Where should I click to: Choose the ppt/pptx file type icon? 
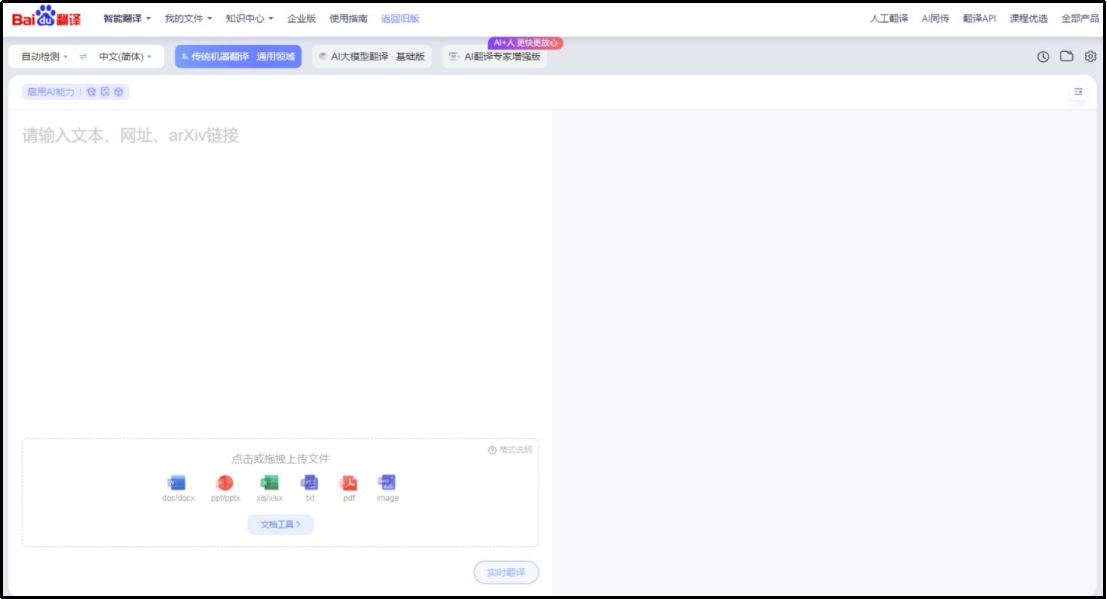click(225, 483)
